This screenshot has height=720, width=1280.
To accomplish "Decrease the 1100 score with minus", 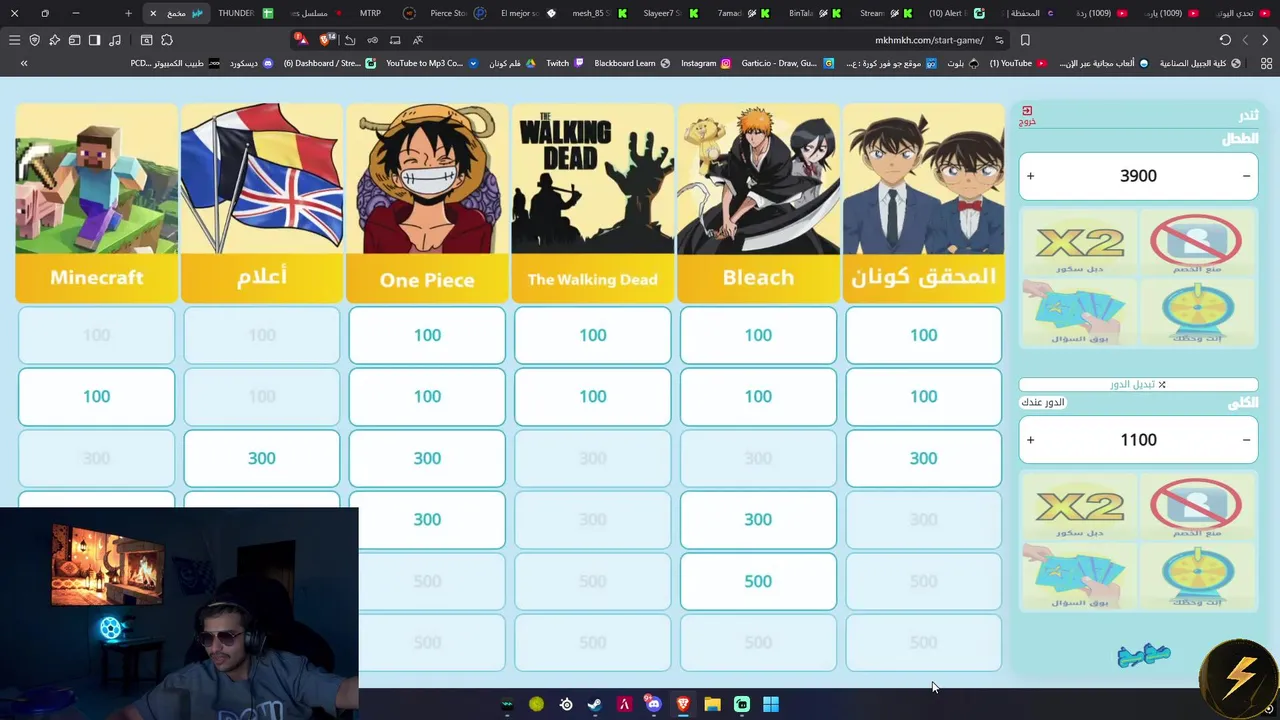I will point(1246,440).
